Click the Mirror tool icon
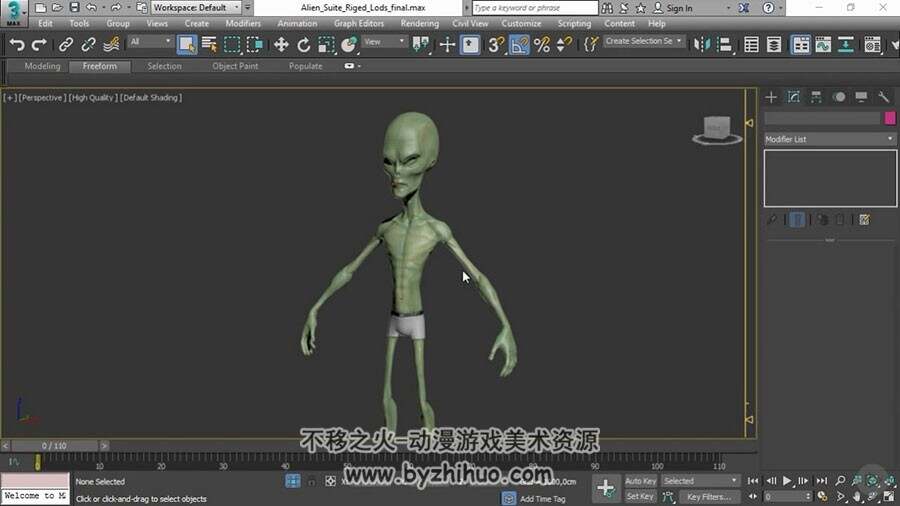Image resolution: width=900 pixels, height=506 pixels. (x=701, y=44)
